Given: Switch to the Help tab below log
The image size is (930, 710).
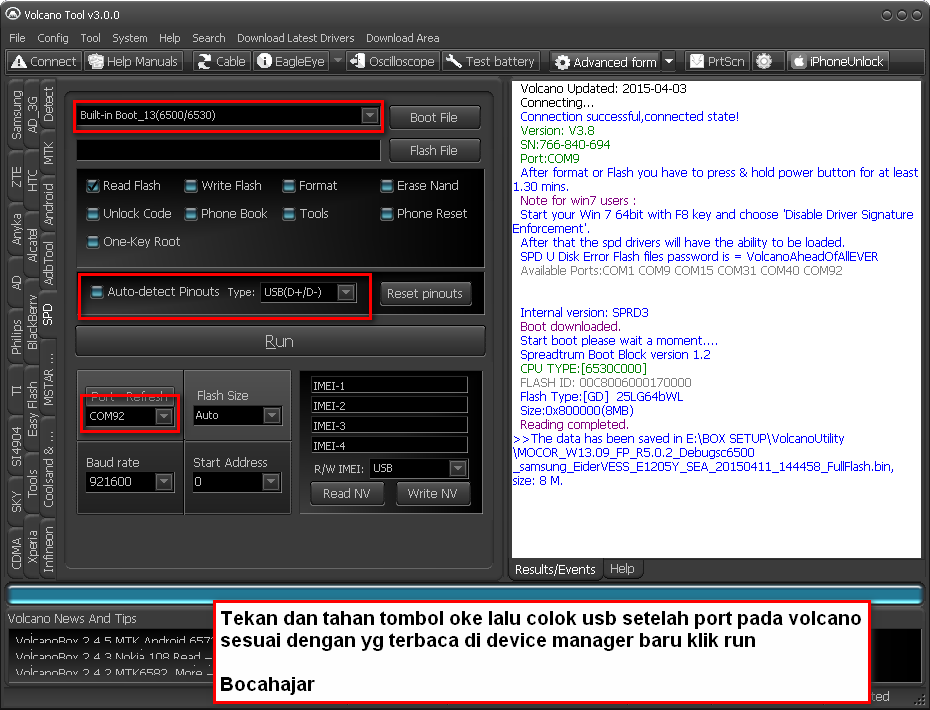Looking at the screenshot, I should point(622,569).
